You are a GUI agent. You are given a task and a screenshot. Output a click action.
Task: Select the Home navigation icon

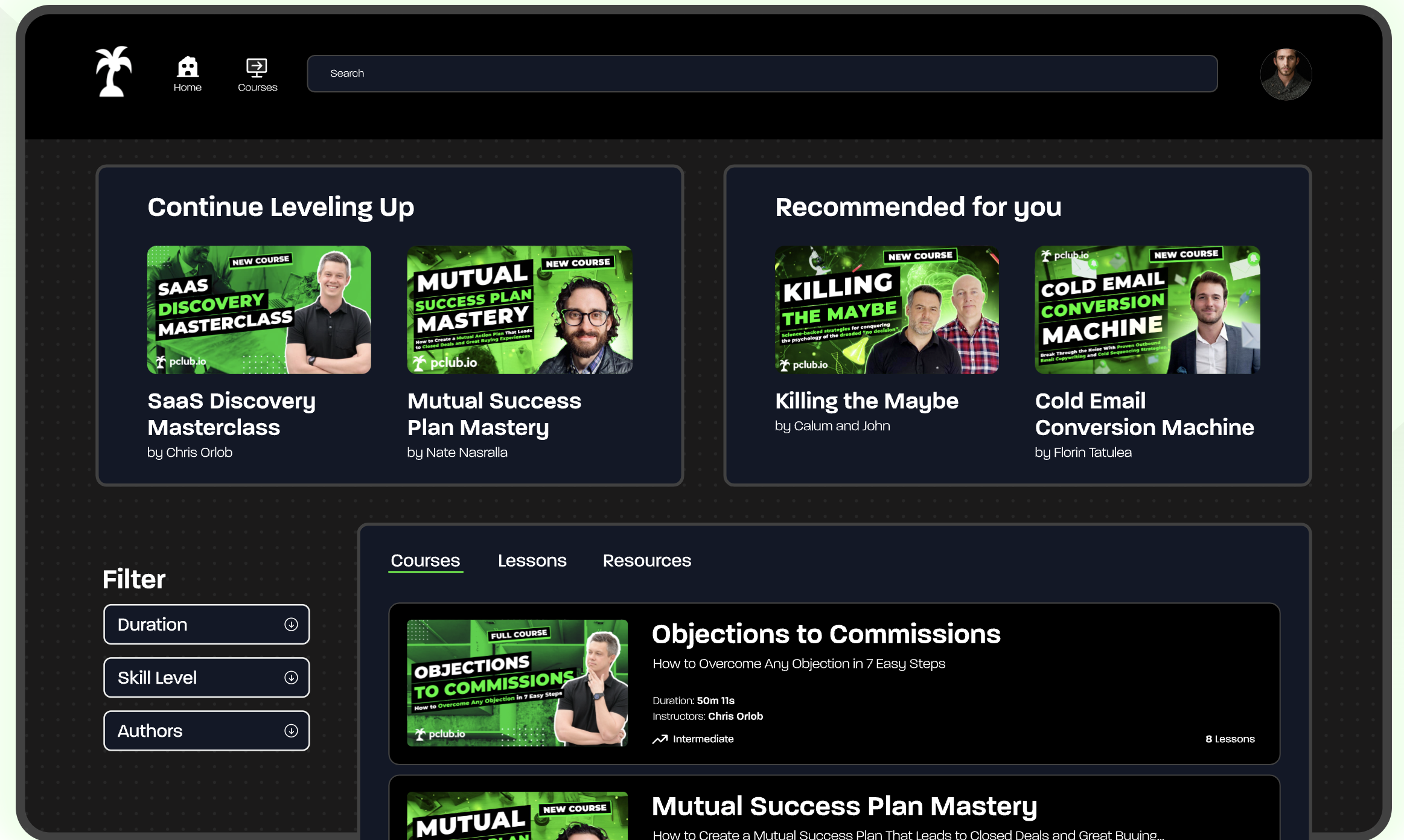[187, 66]
